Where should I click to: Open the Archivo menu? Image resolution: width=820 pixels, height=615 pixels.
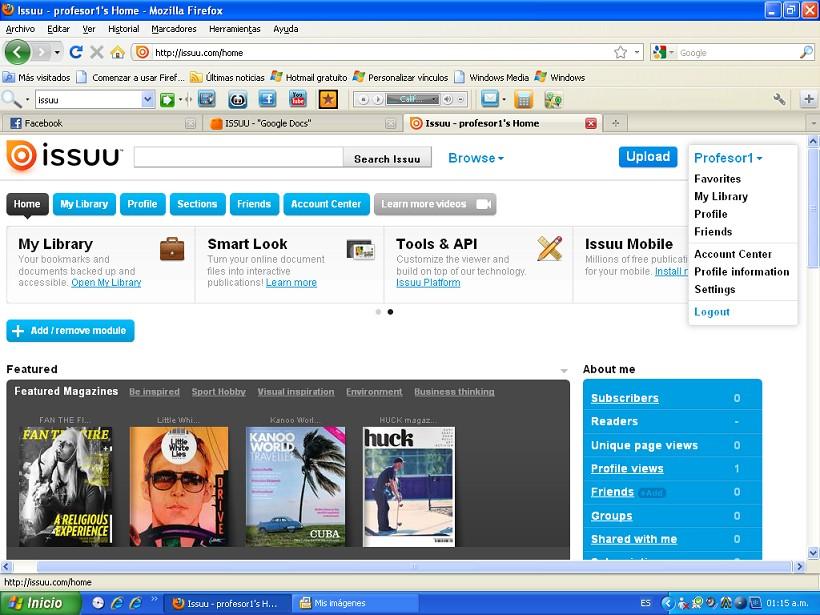(x=20, y=29)
